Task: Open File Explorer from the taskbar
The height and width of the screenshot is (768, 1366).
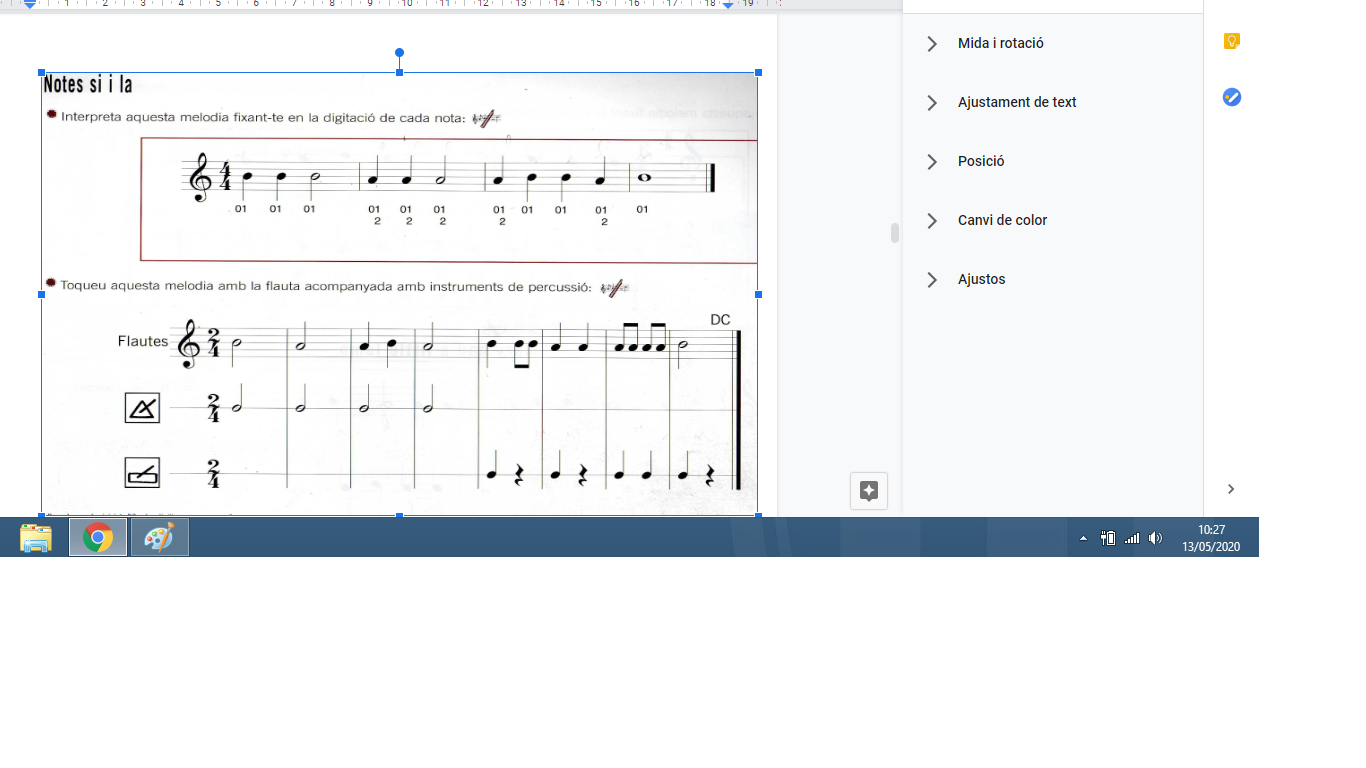Action: pyautogui.click(x=36, y=538)
